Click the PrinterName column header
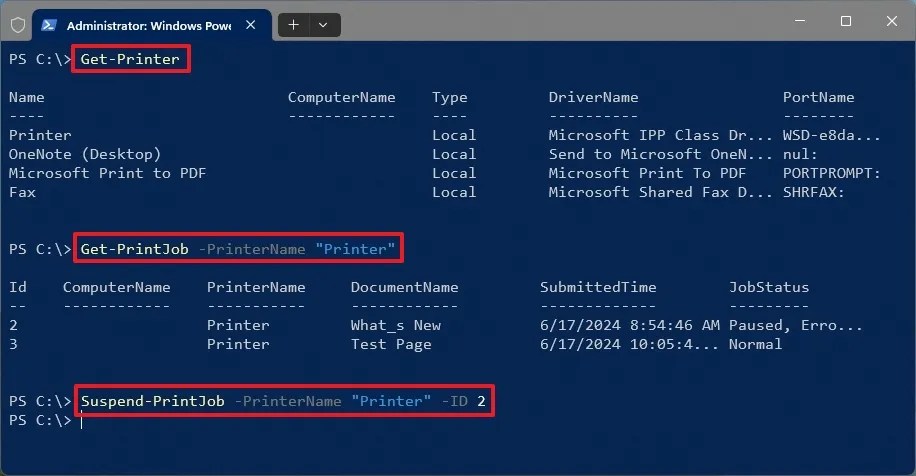Image resolution: width=916 pixels, height=476 pixels. point(256,287)
